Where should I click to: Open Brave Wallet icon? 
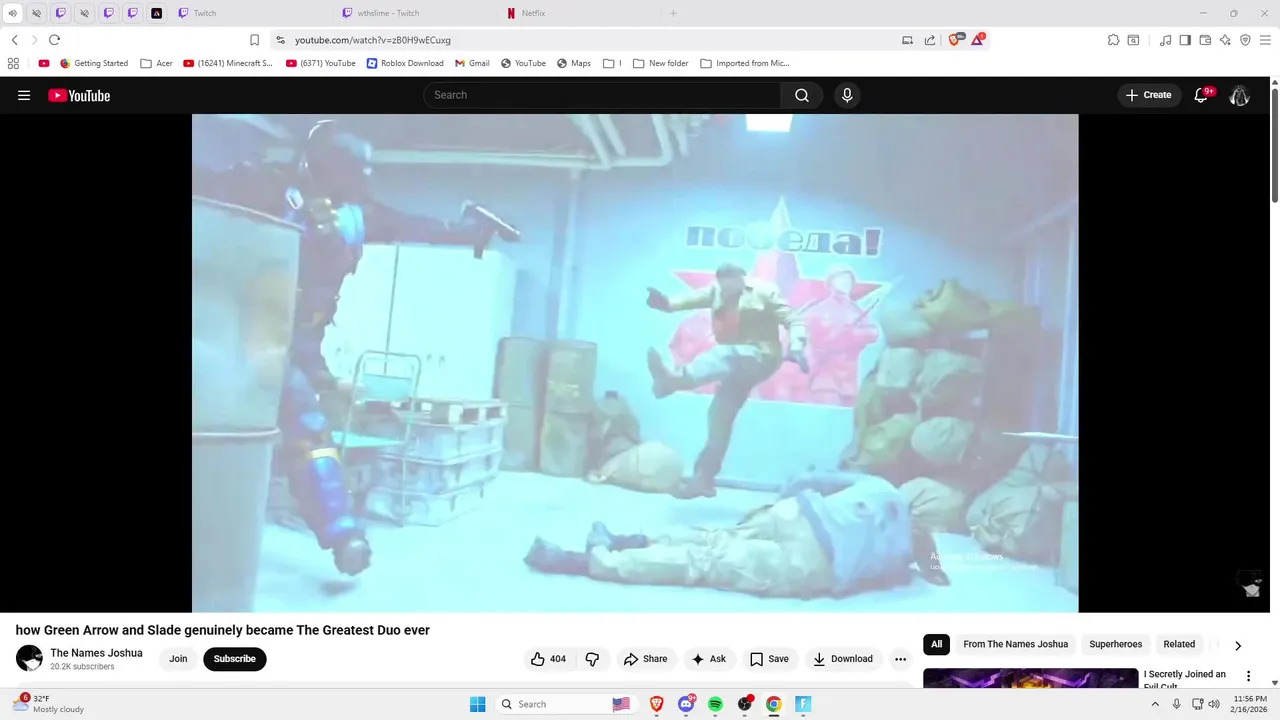[1205, 40]
